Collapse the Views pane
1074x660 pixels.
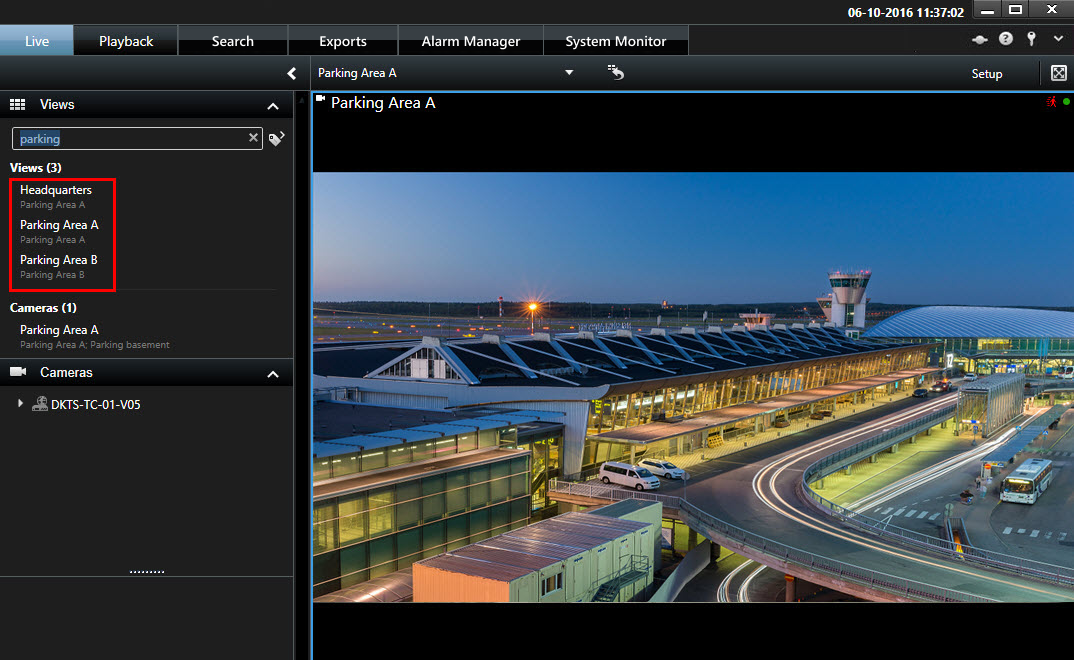(x=272, y=105)
